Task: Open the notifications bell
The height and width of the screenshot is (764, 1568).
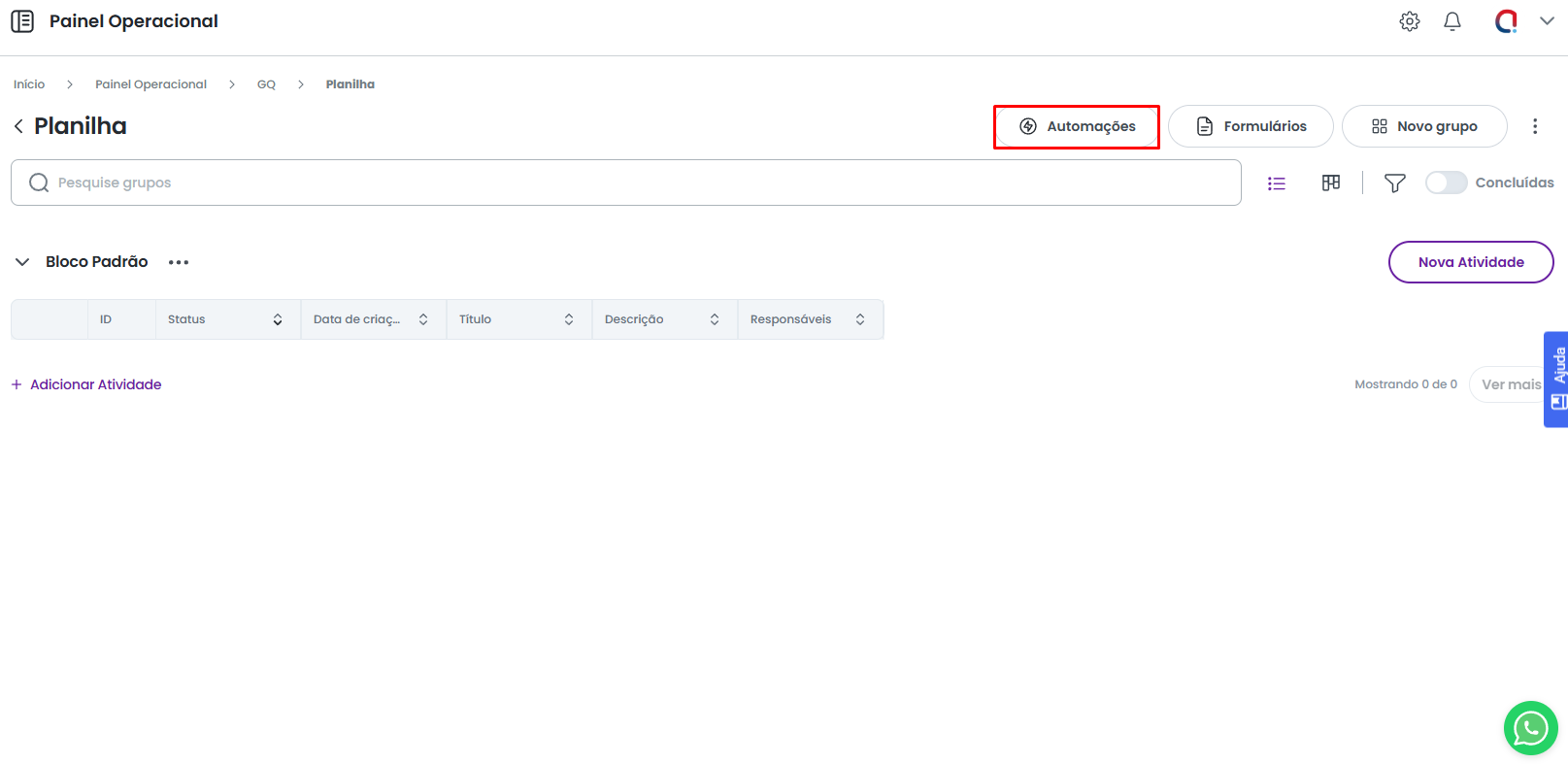Action: (x=1452, y=21)
